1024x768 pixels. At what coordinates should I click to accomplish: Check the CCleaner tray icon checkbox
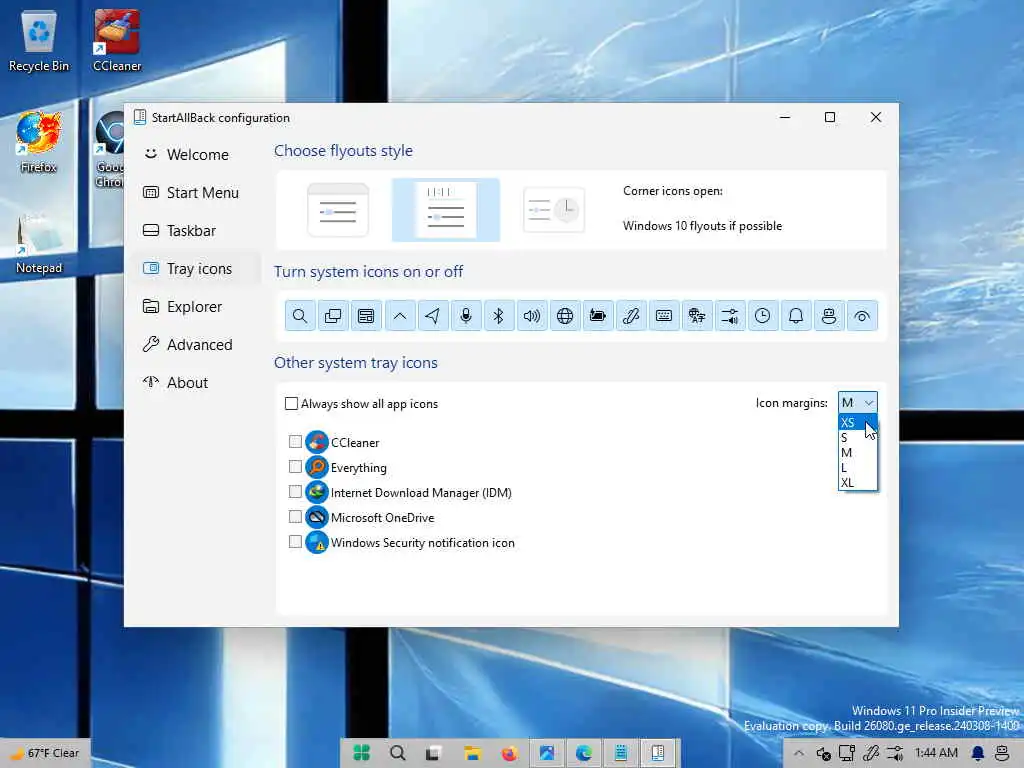(x=295, y=441)
